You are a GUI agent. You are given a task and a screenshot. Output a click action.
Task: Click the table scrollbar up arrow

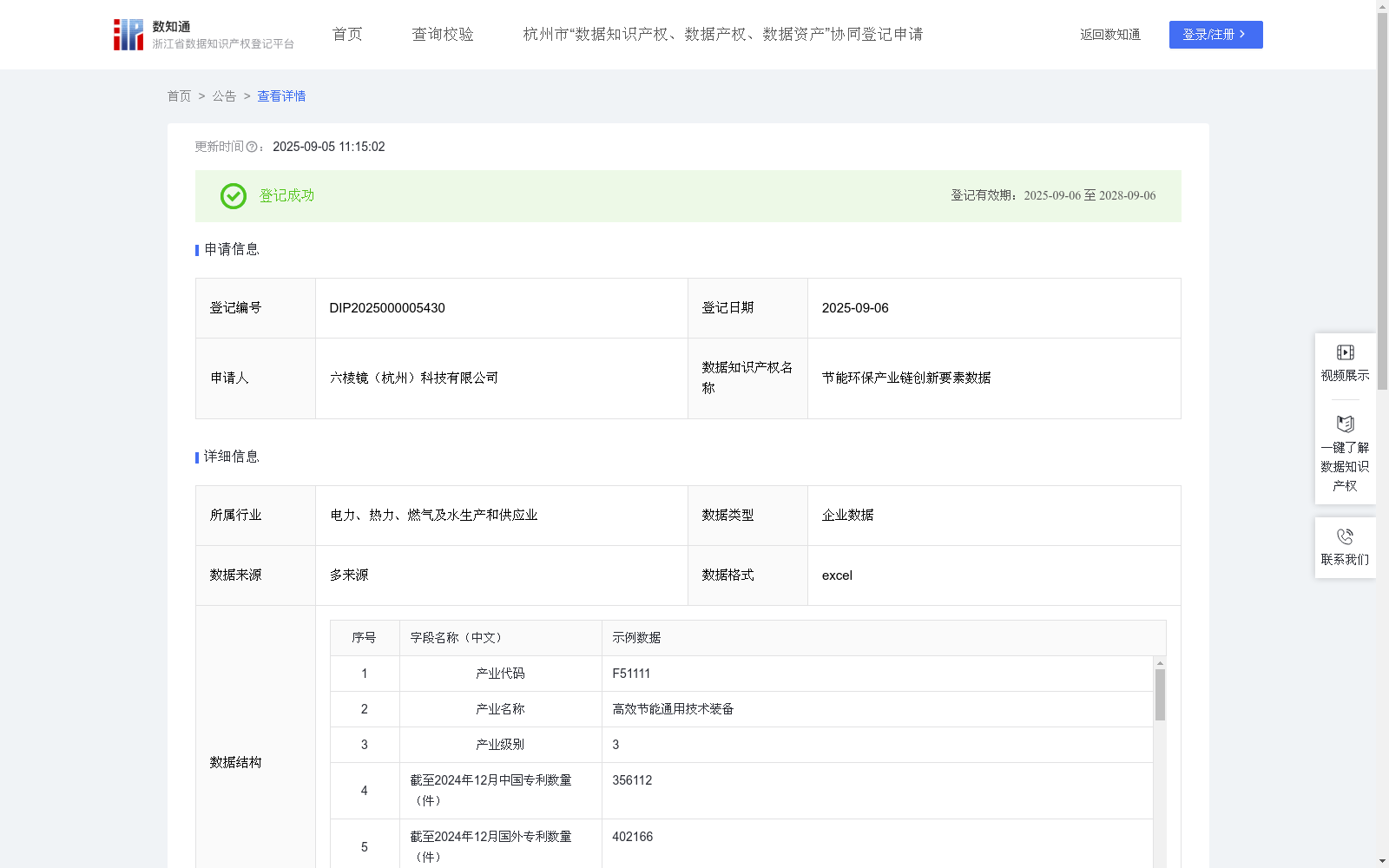[1160, 663]
